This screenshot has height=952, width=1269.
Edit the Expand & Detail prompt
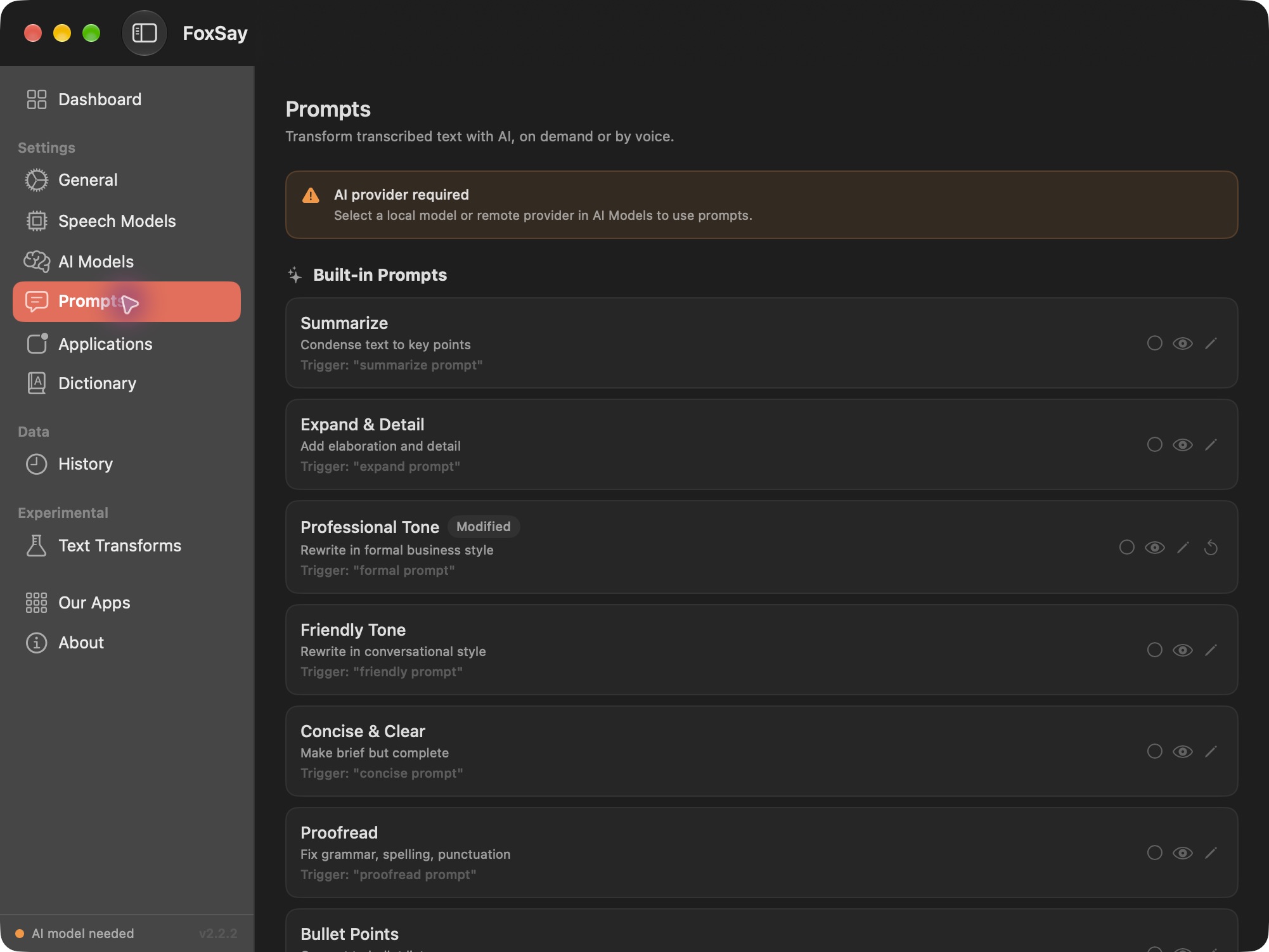(1211, 445)
